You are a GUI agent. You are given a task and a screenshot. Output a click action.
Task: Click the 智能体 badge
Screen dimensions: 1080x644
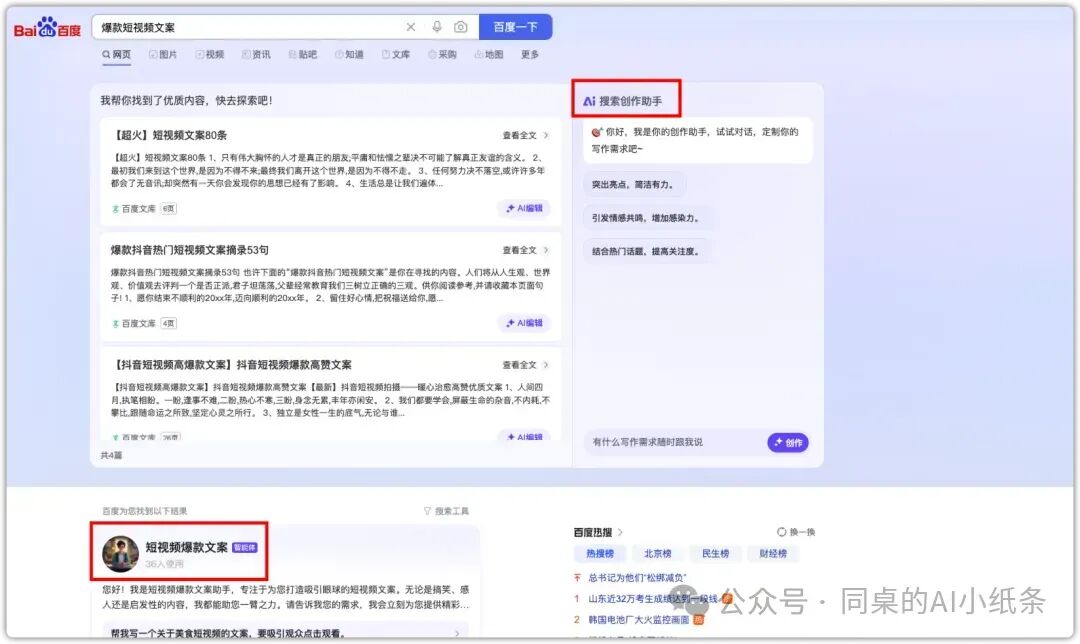coord(245,548)
